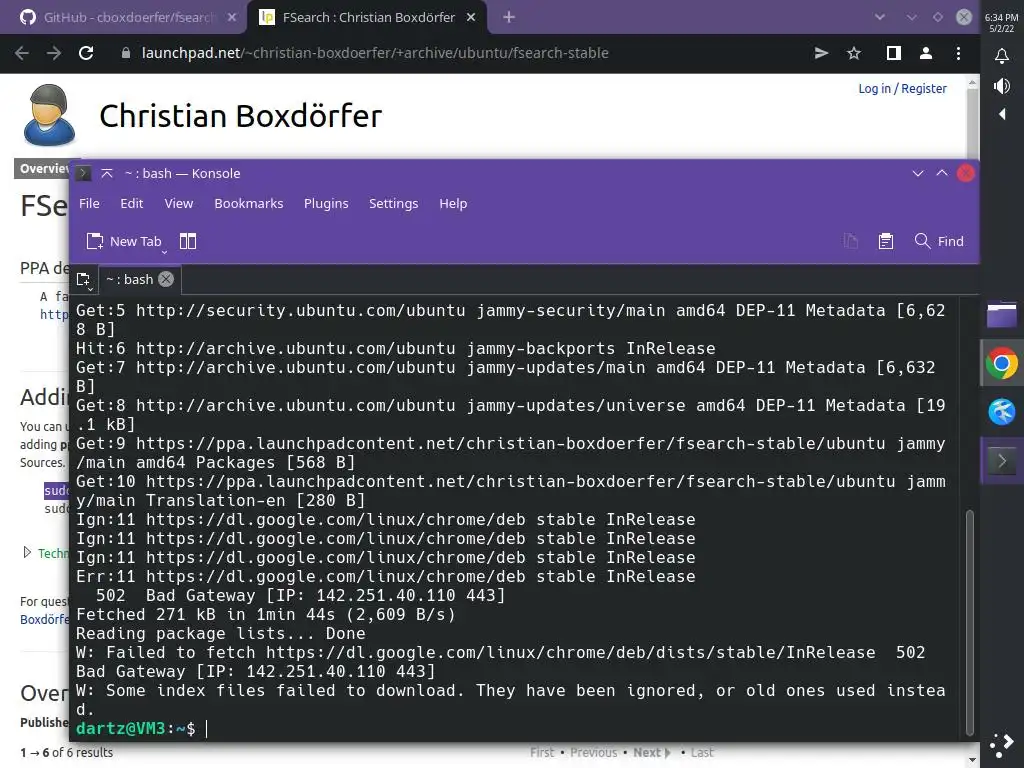Bookmark this page with star icon
The width and height of the screenshot is (1024, 768).
coord(854,53)
